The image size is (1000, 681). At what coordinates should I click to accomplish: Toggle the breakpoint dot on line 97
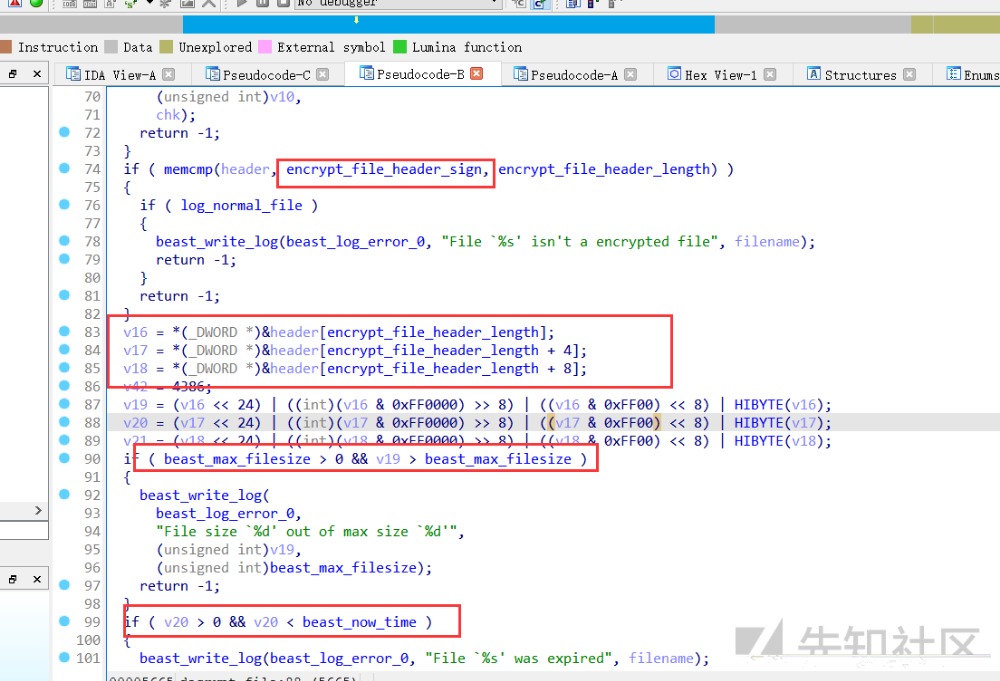(x=64, y=585)
